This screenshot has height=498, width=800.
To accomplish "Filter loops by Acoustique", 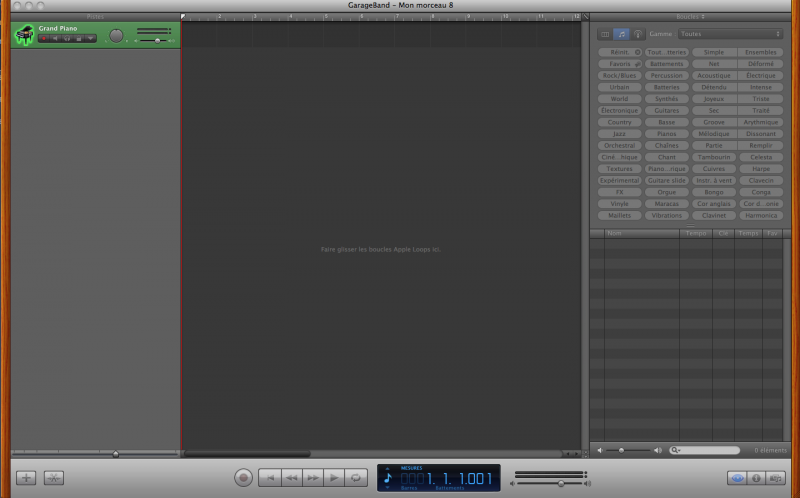I will (714, 76).
